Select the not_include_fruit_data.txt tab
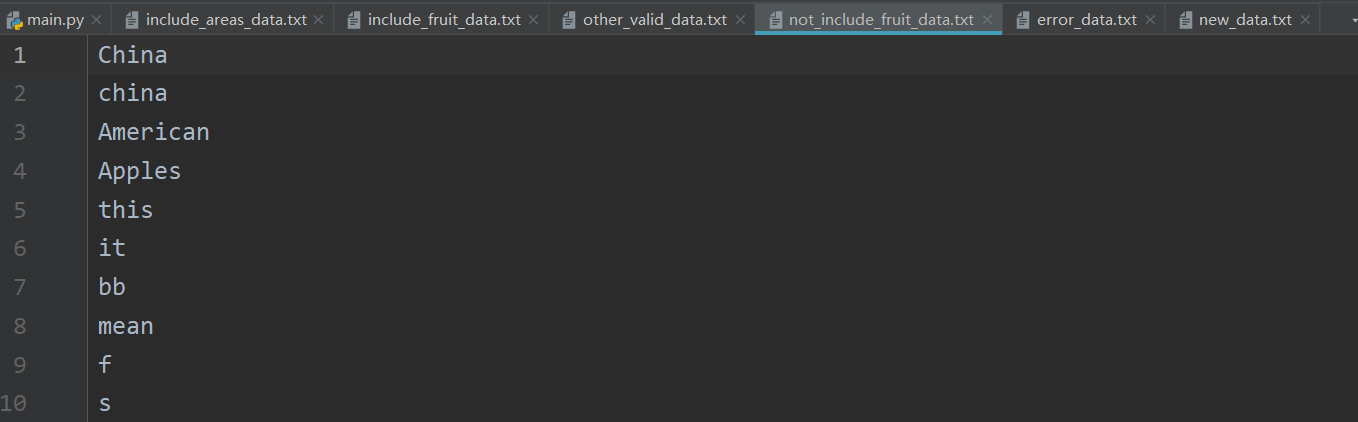 tap(880, 19)
